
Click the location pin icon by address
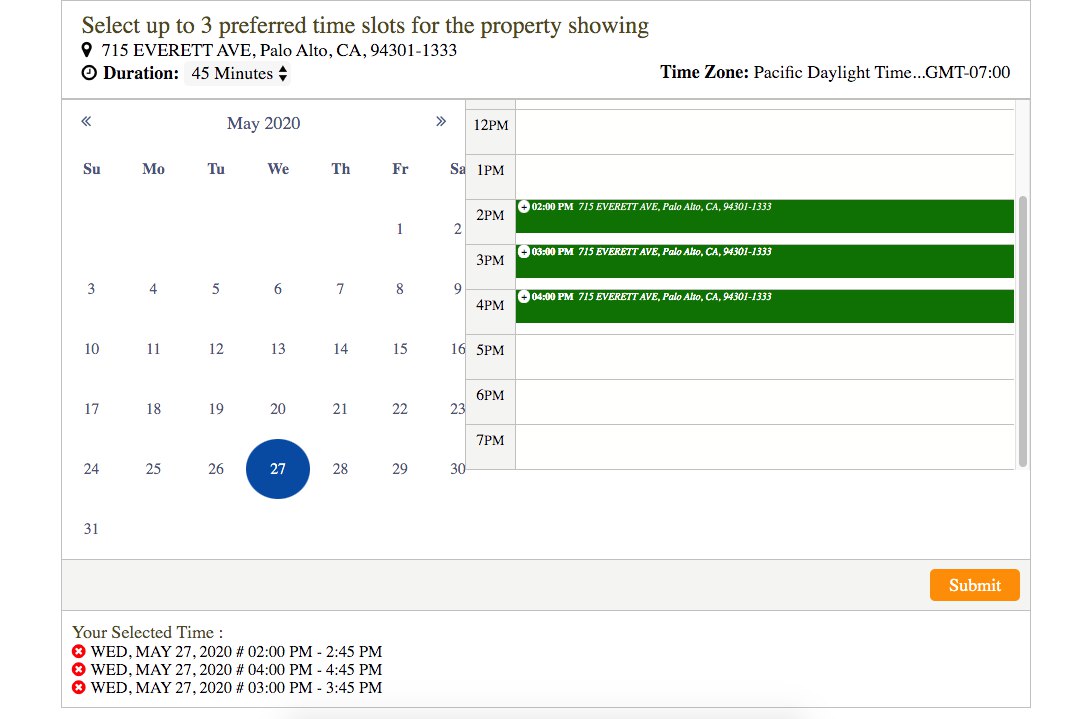coord(86,50)
